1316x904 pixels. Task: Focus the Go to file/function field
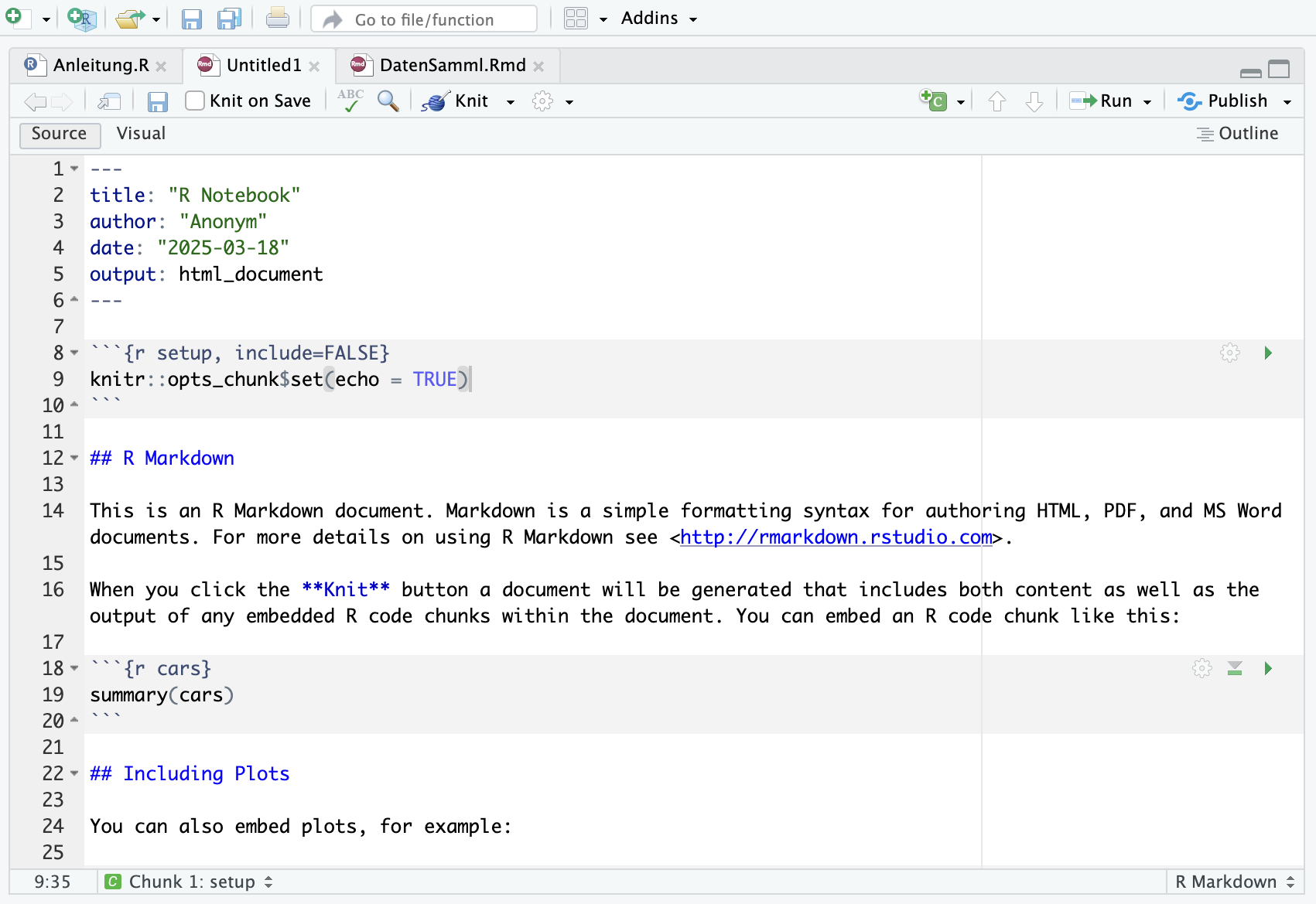coord(424,19)
